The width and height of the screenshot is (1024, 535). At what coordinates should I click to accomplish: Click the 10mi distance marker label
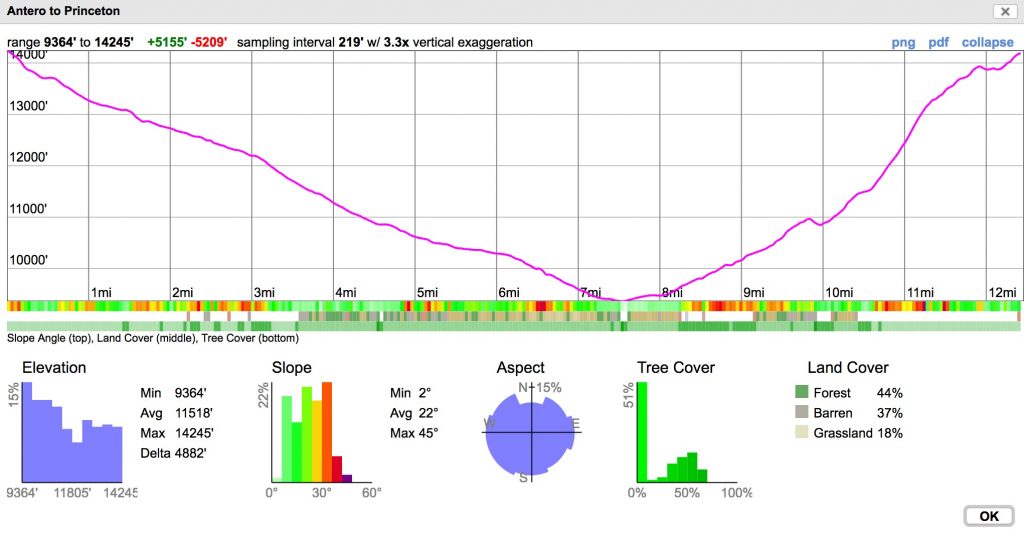[838, 292]
